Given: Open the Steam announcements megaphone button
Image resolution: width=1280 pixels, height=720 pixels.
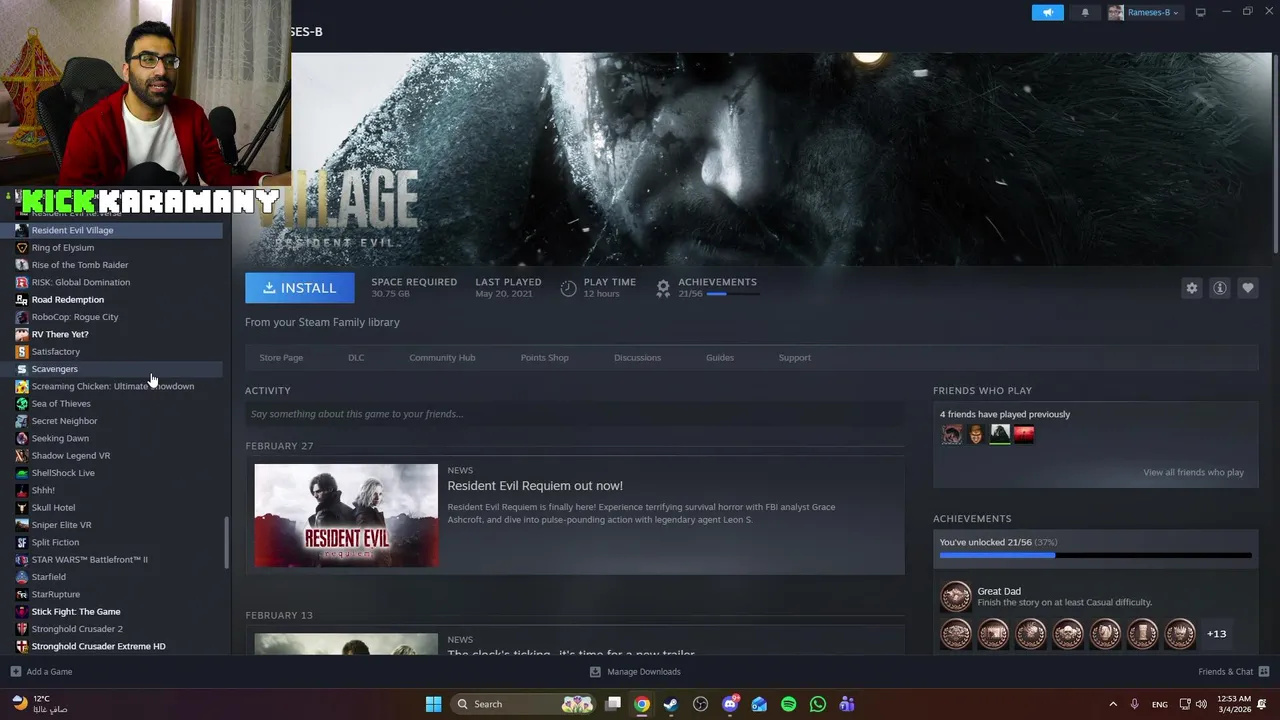Looking at the screenshot, I should (x=1047, y=12).
